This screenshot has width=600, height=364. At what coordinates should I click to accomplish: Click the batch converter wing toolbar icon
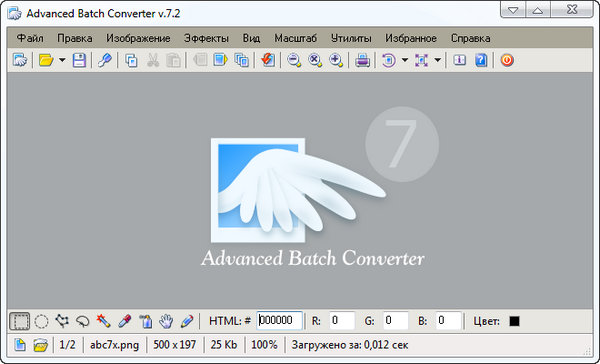point(20,60)
